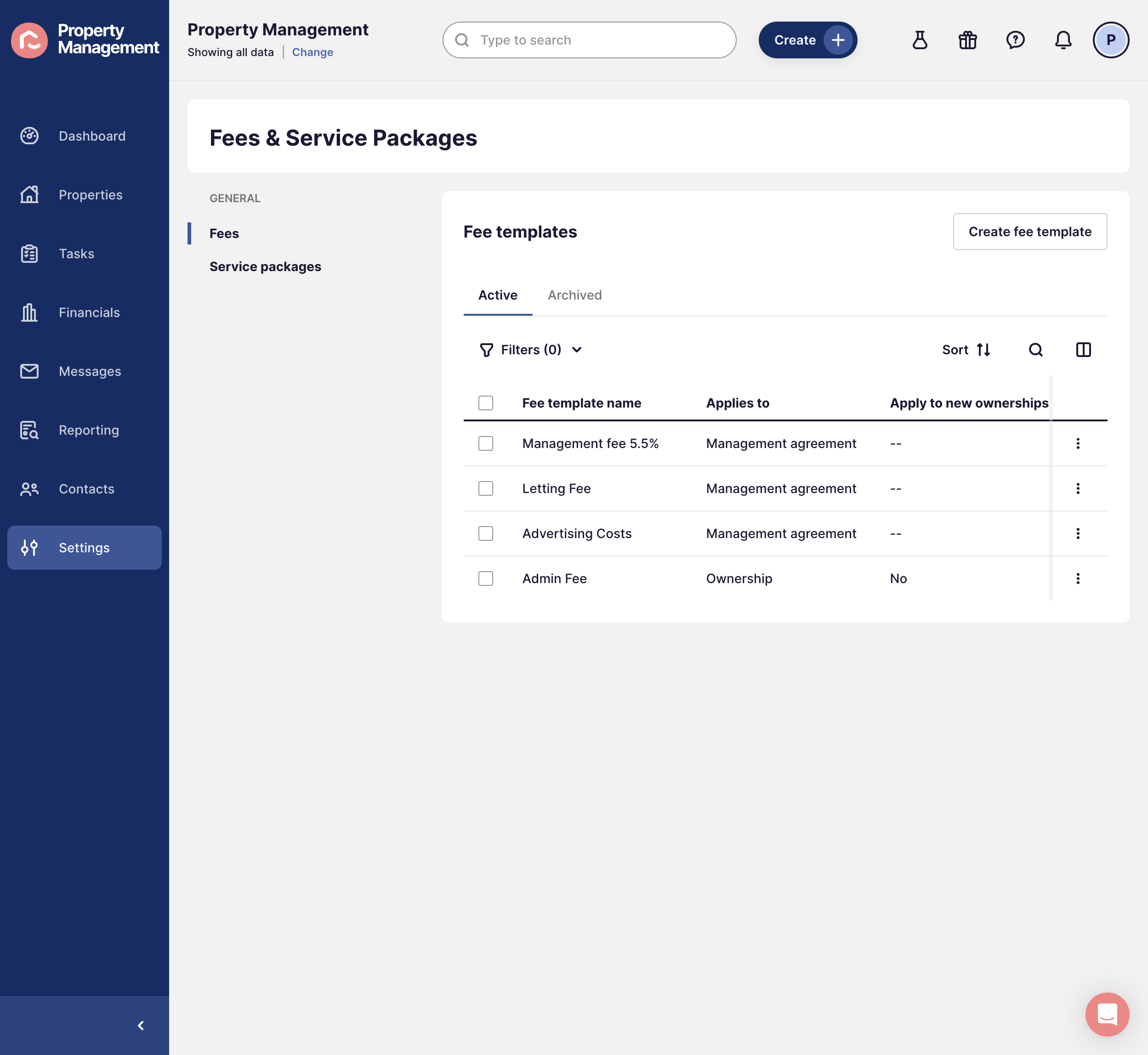Switch to the Active tab
Screen dimensions: 1148x1055
(x=498, y=295)
